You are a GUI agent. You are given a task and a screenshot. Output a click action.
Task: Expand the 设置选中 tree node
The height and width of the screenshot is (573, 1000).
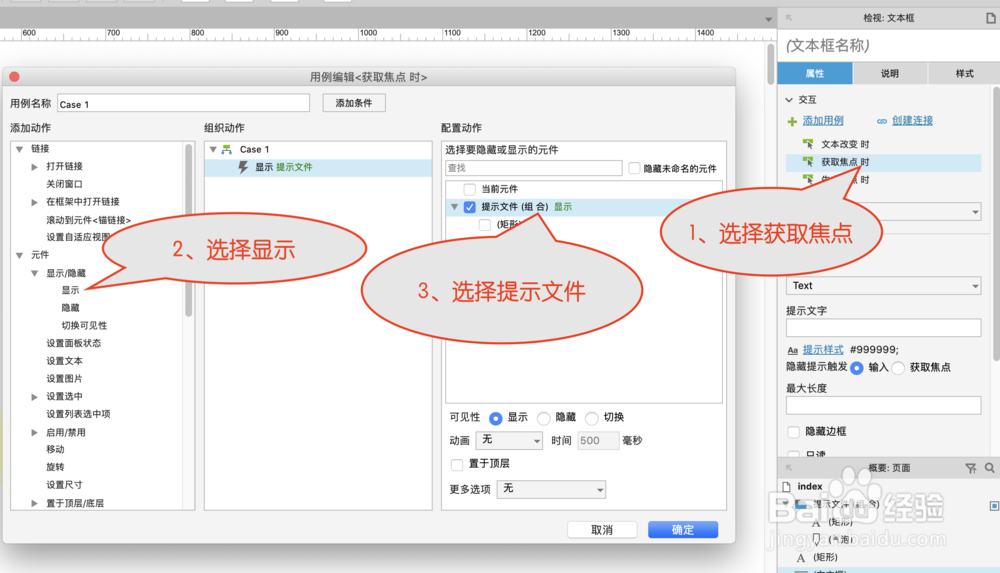[x=34, y=397]
